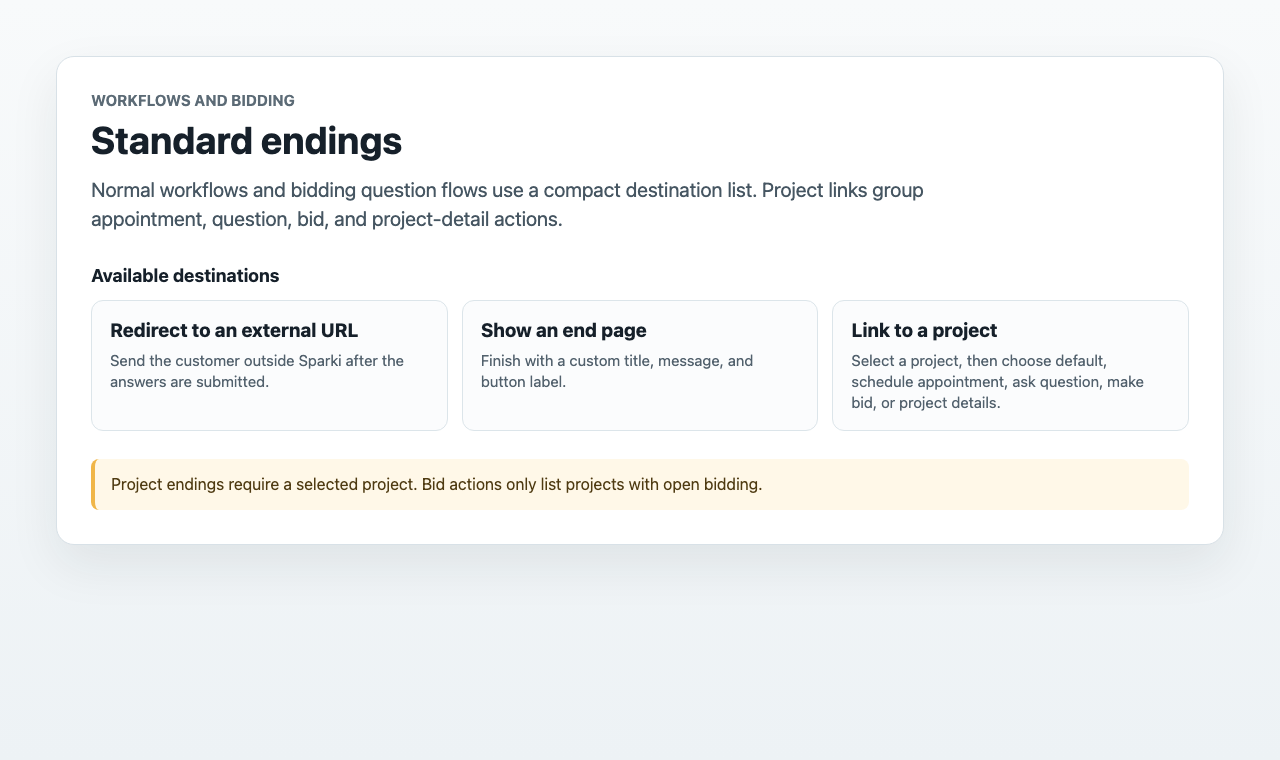
Task: Click the 'WORKFLOWS AND BIDDING' label
Action: pos(193,100)
